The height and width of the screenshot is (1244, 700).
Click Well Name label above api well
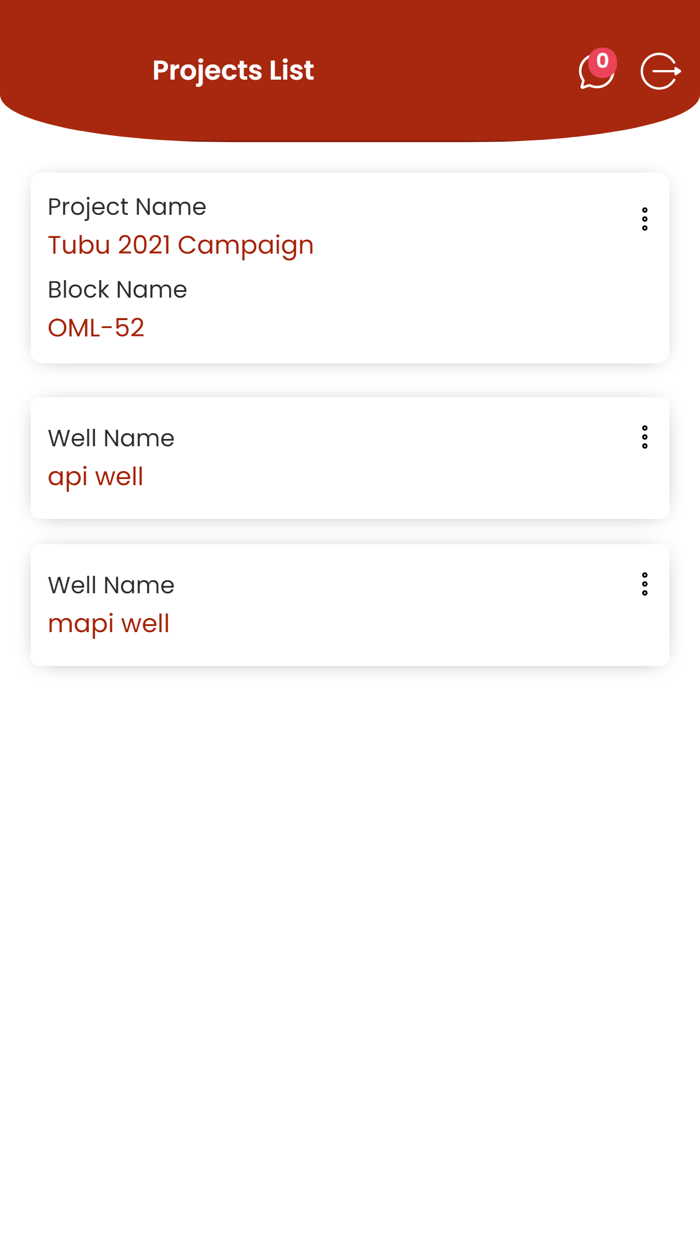click(111, 438)
